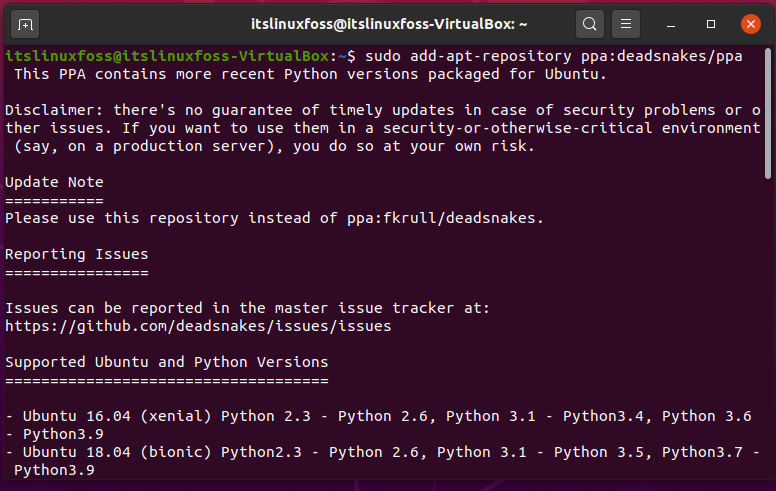The height and width of the screenshot is (491, 776).
Task: Click the terminal search icon
Action: tap(589, 24)
